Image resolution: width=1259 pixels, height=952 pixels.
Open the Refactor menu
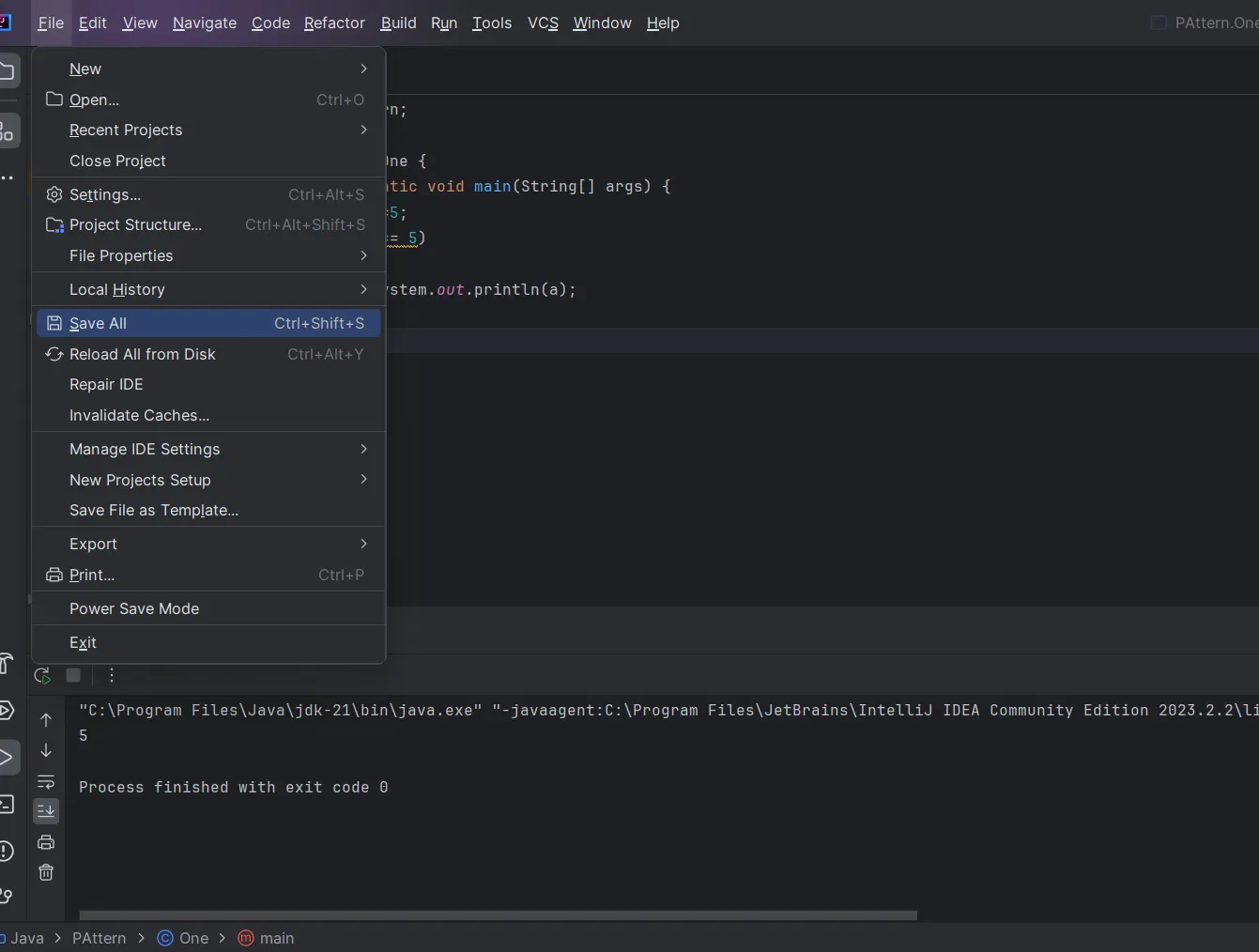[x=334, y=23]
